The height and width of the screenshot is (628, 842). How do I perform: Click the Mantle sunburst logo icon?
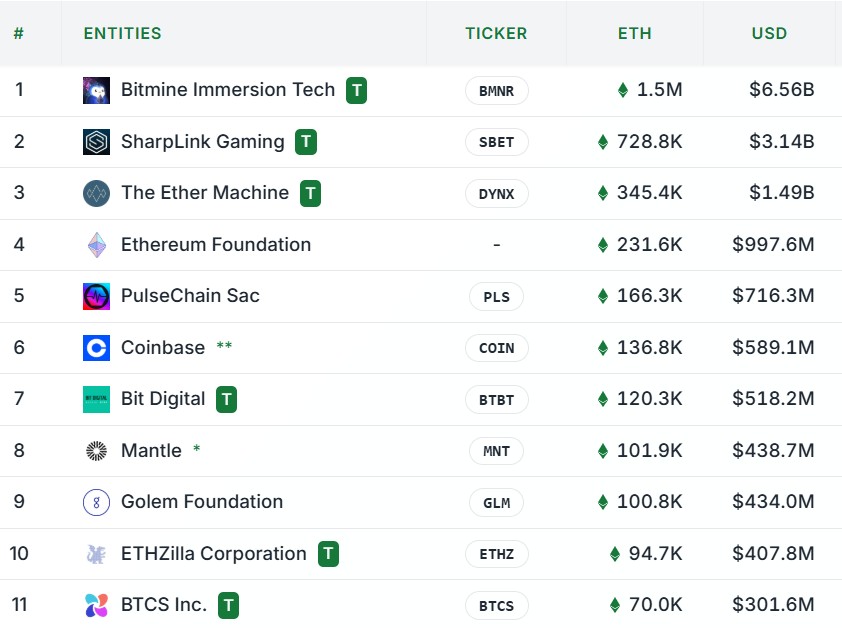click(96, 451)
